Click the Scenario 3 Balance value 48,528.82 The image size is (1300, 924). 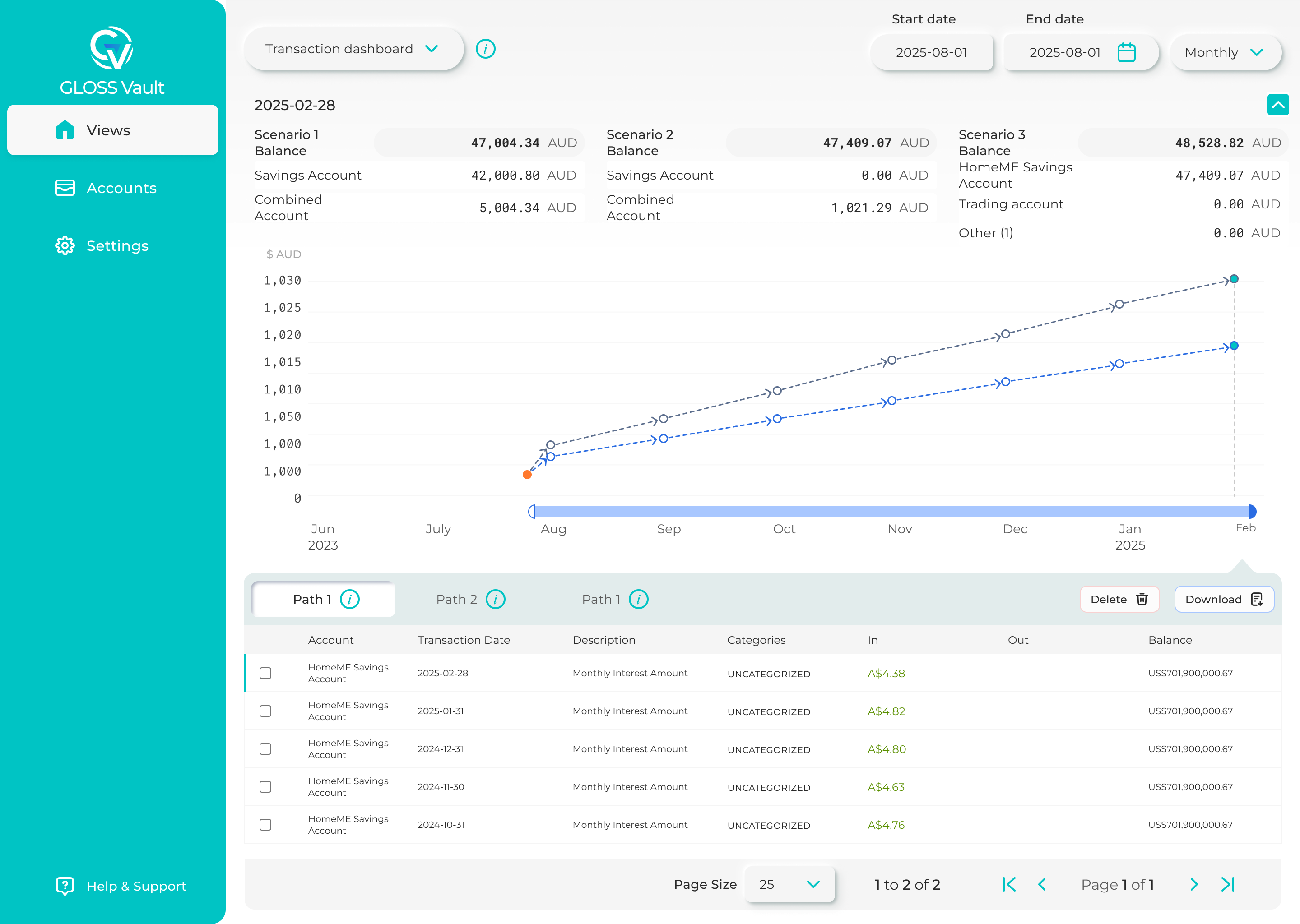point(1209,143)
